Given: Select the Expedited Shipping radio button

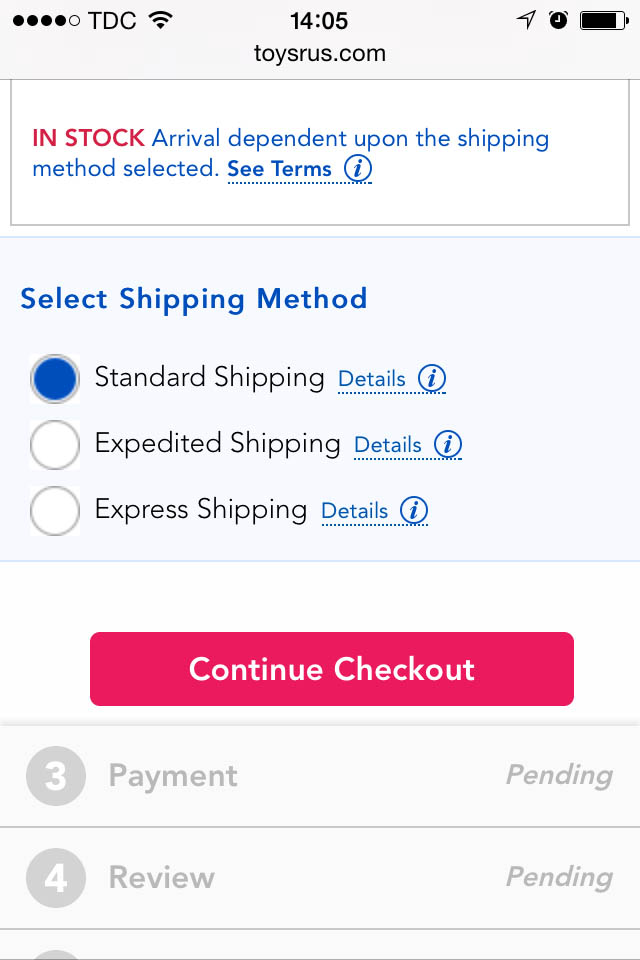Looking at the screenshot, I should [55, 445].
